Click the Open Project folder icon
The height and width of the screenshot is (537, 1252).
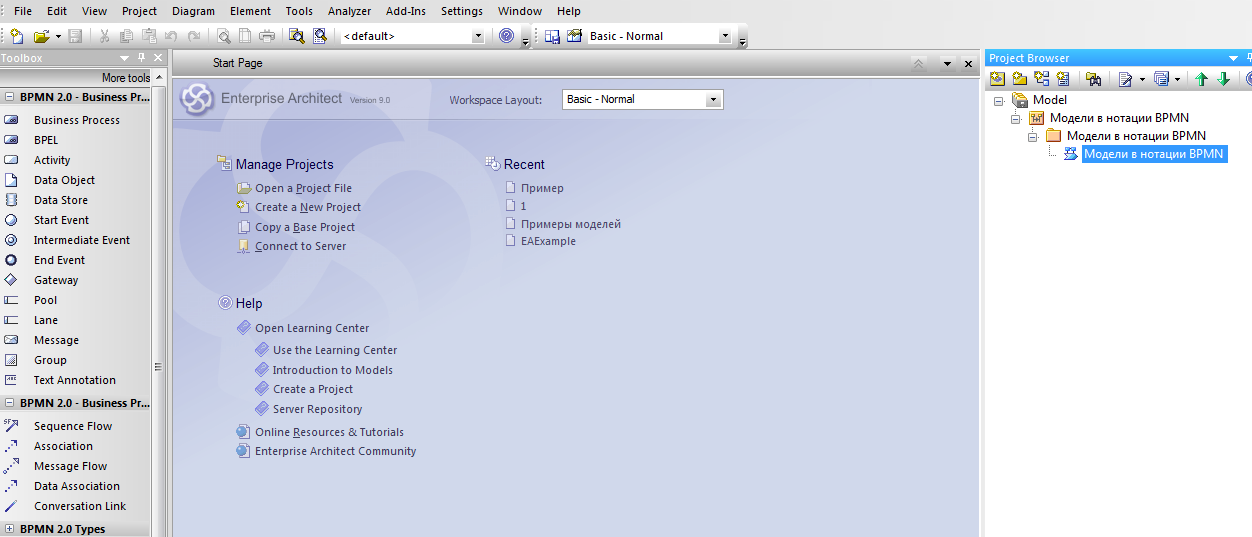tap(42, 36)
